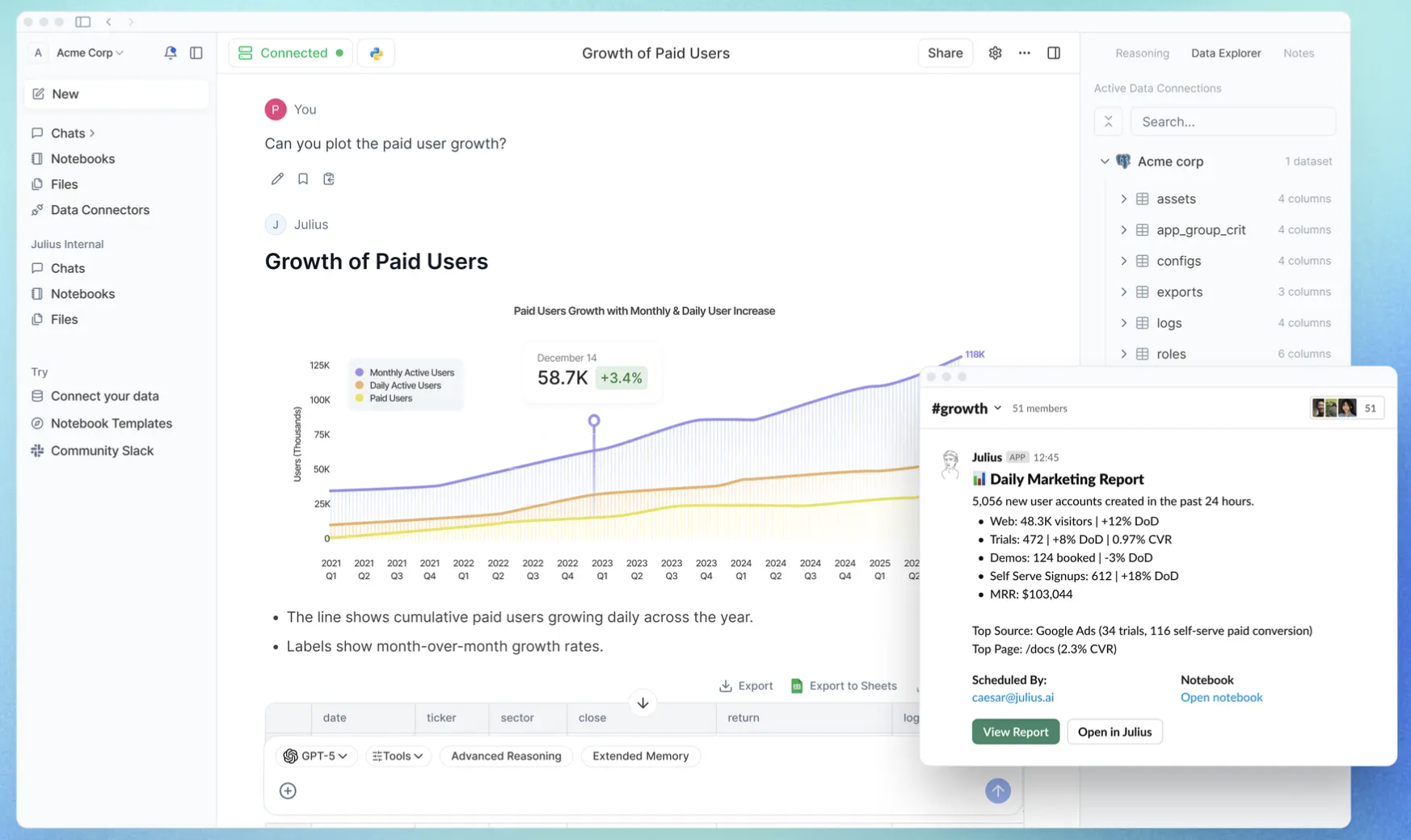Open the GPT-5 model selector dropdown
1411x840 pixels.
click(316, 756)
